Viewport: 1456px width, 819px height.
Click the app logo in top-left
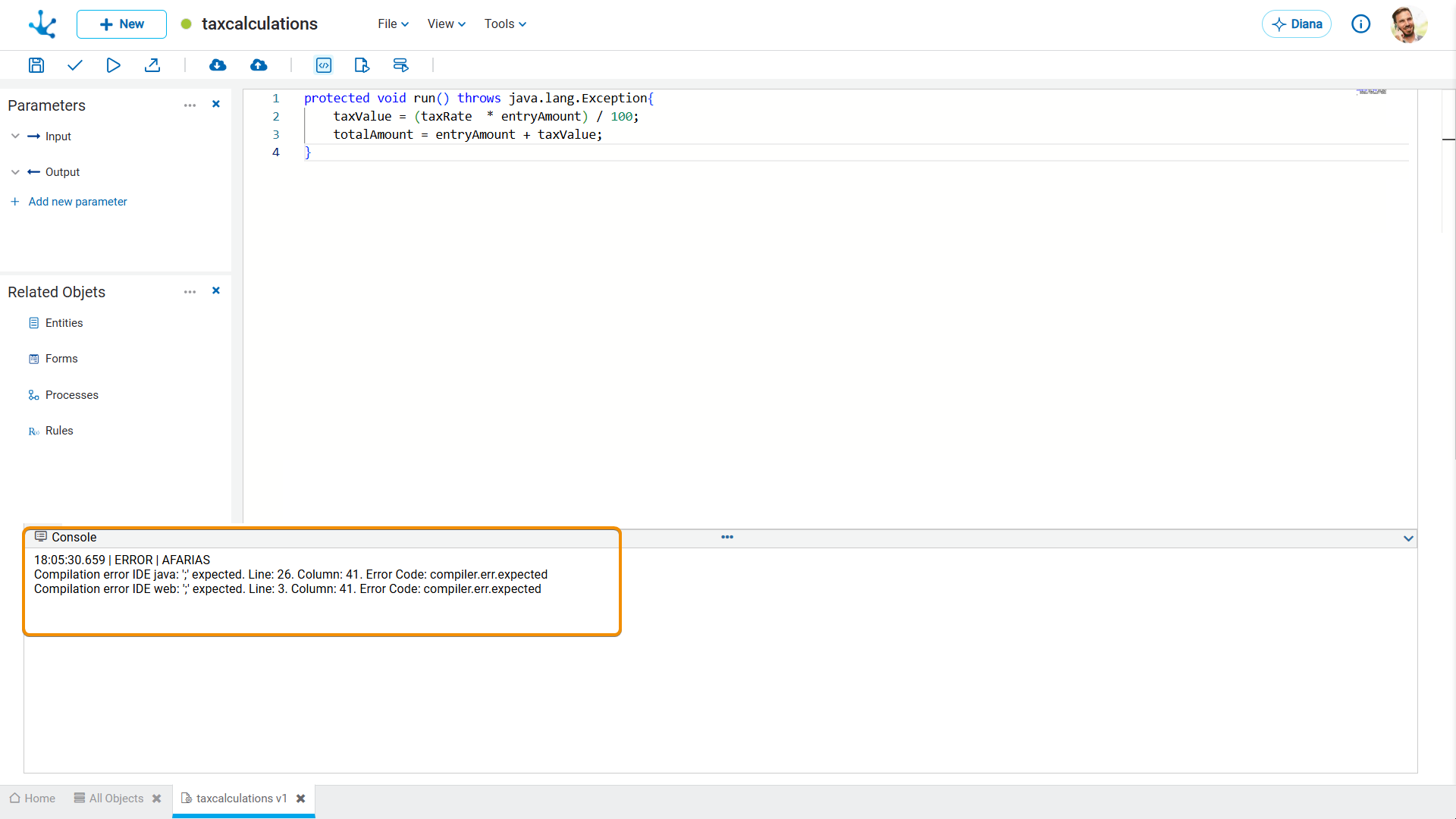coord(42,24)
